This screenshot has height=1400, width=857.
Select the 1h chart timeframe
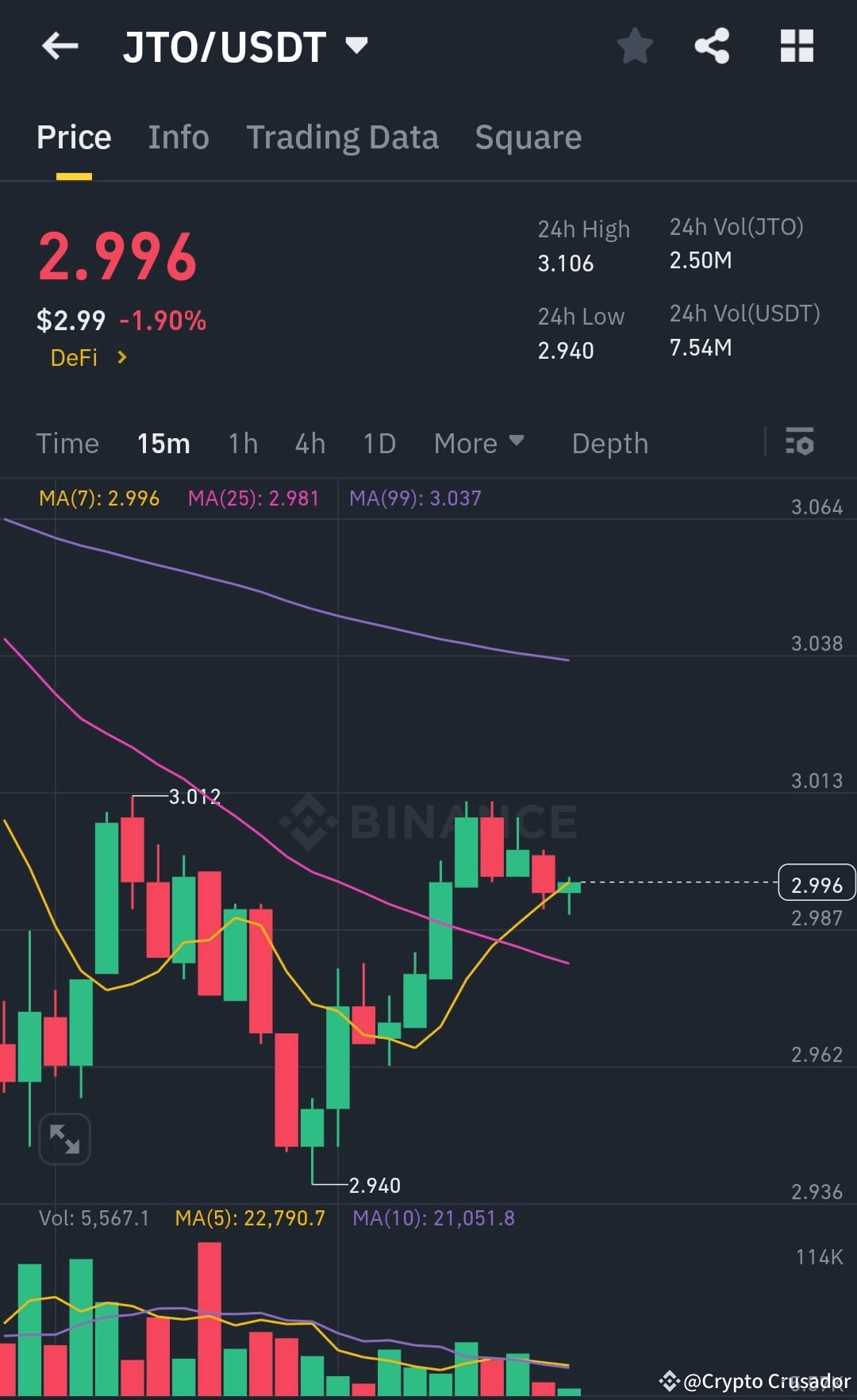(x=242, y=443)
